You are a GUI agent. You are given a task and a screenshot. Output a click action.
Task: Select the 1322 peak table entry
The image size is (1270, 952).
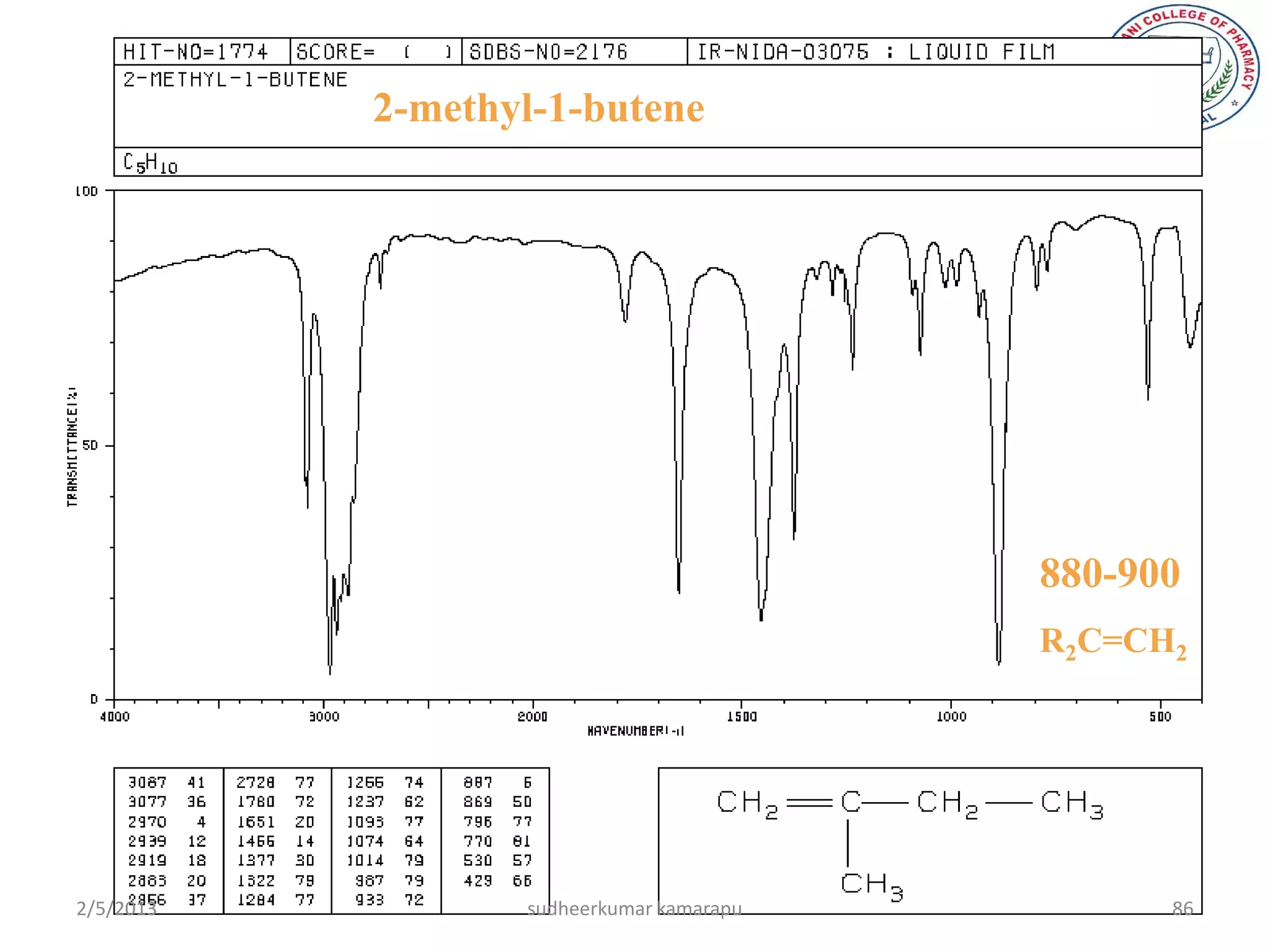[x=275, y=881]
